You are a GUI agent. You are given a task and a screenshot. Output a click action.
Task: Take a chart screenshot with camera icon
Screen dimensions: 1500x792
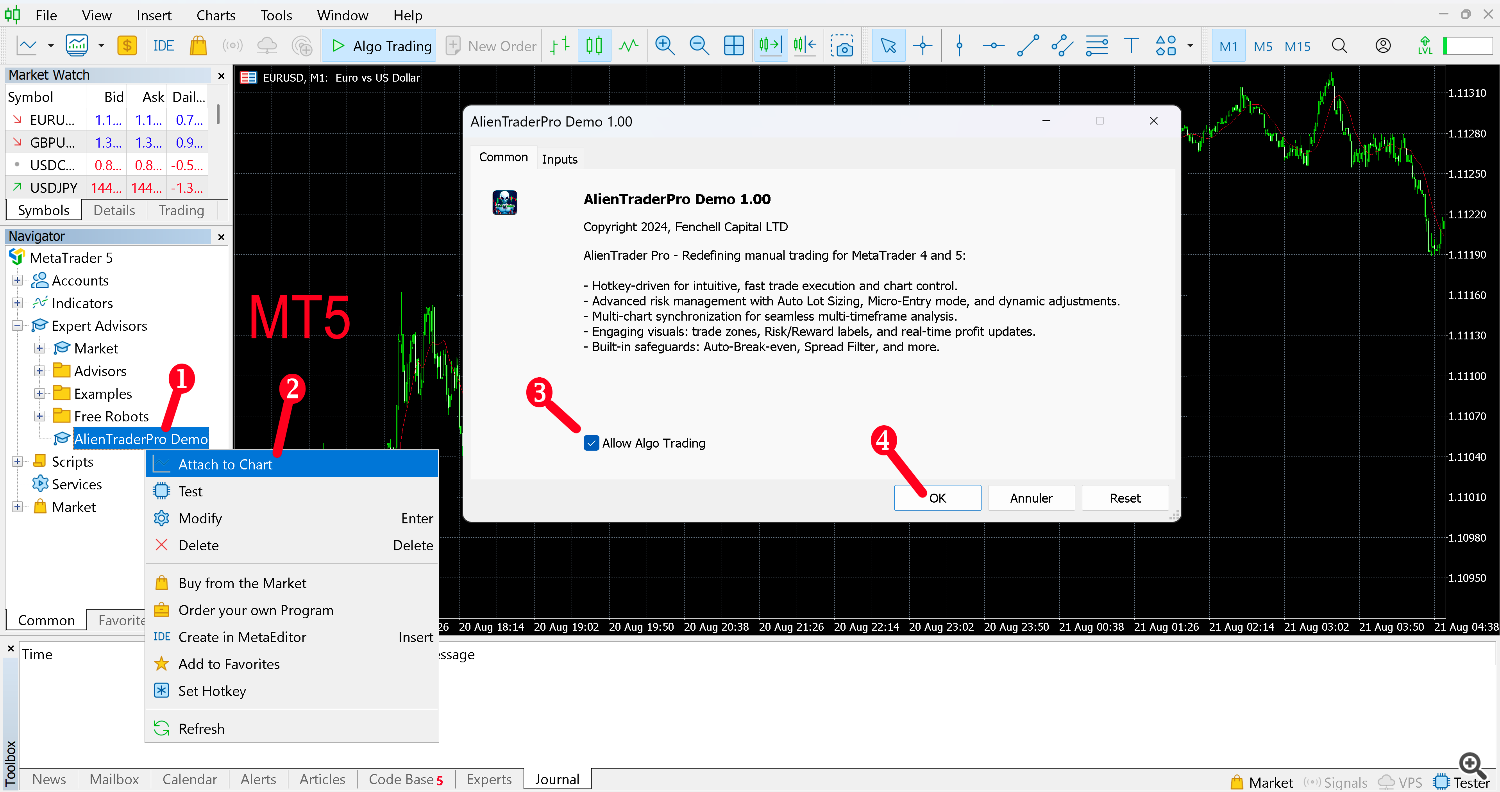844,46
